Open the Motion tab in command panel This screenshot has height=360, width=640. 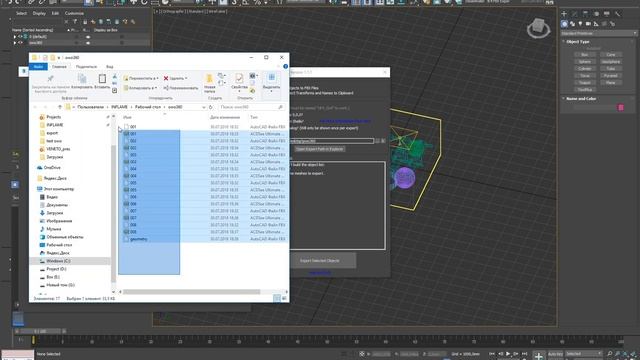click(x=596, y=14)
